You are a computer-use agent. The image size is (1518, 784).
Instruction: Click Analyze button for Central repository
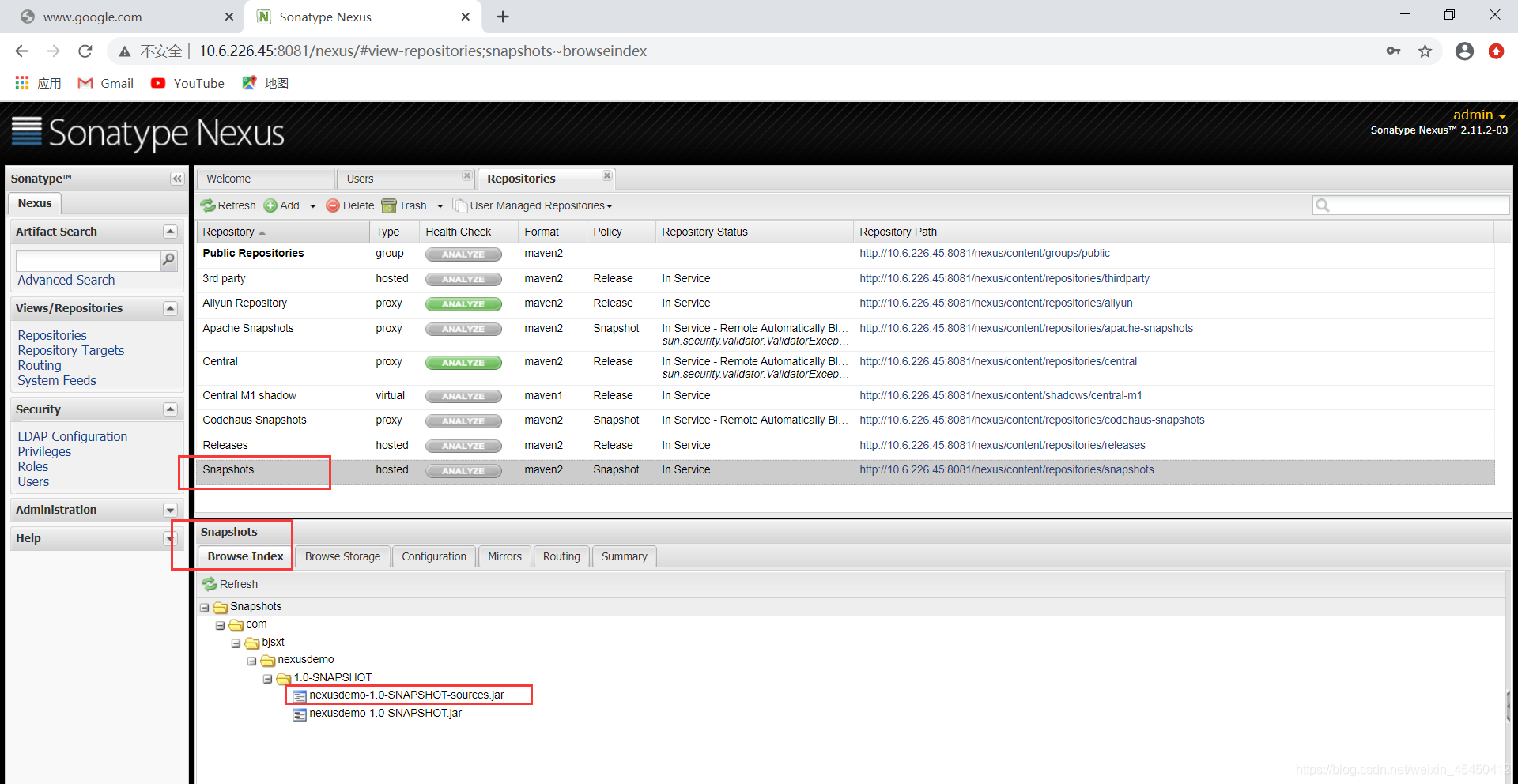click(463, 363)
